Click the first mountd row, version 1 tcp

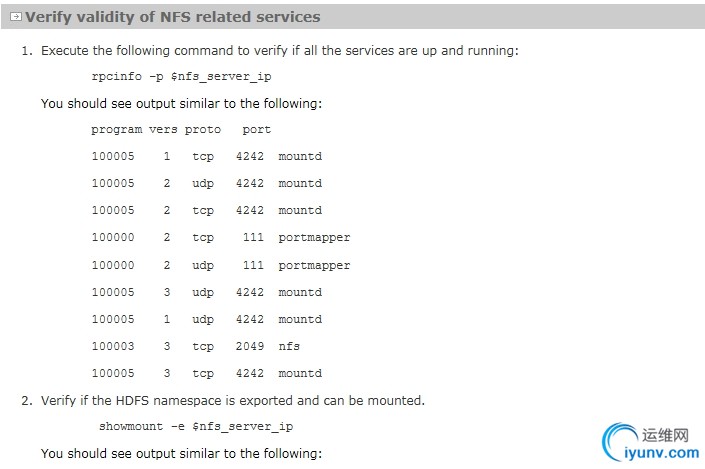[x=207, y=156]
